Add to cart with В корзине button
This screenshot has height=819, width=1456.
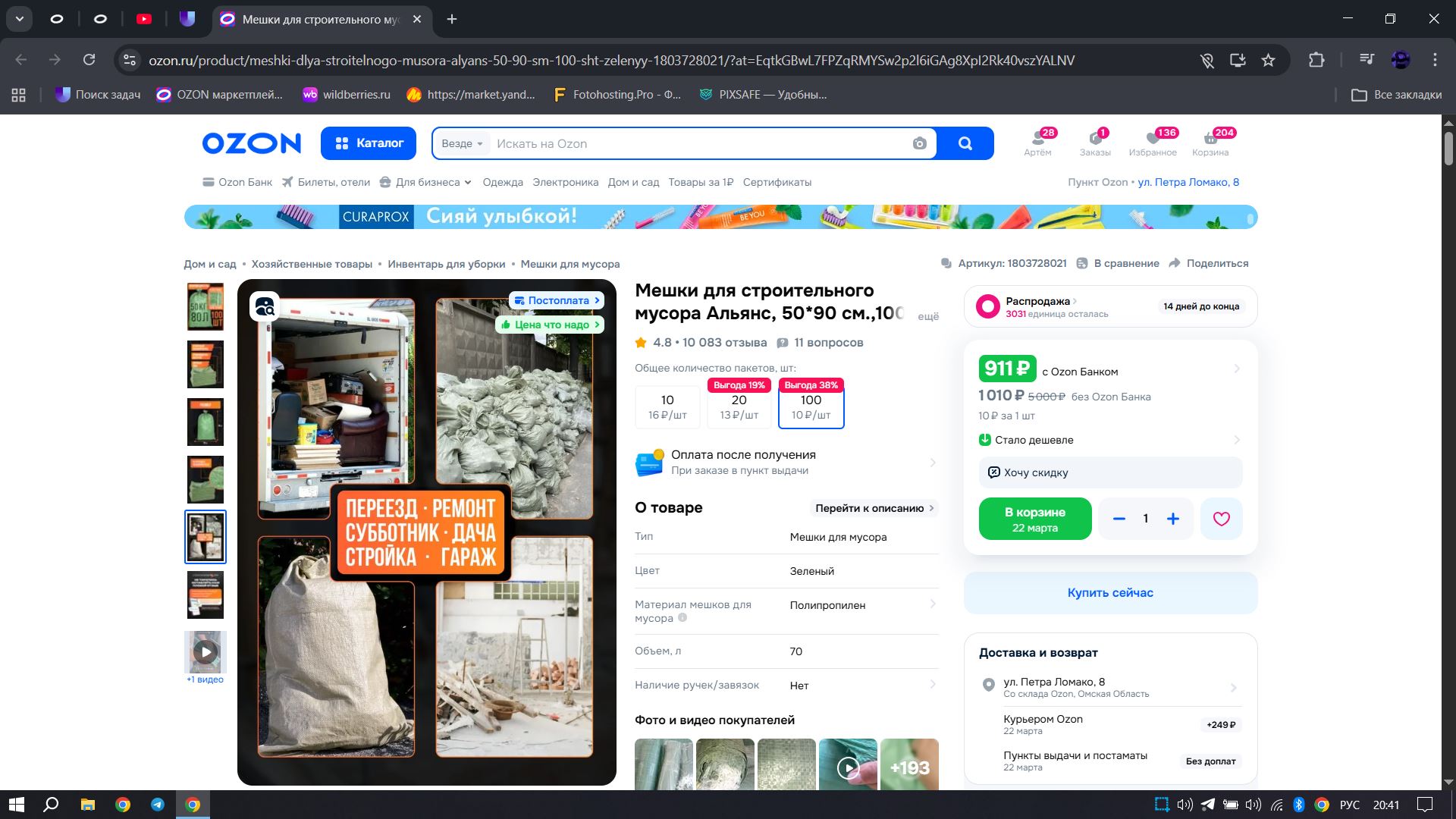coord(1034,519)
